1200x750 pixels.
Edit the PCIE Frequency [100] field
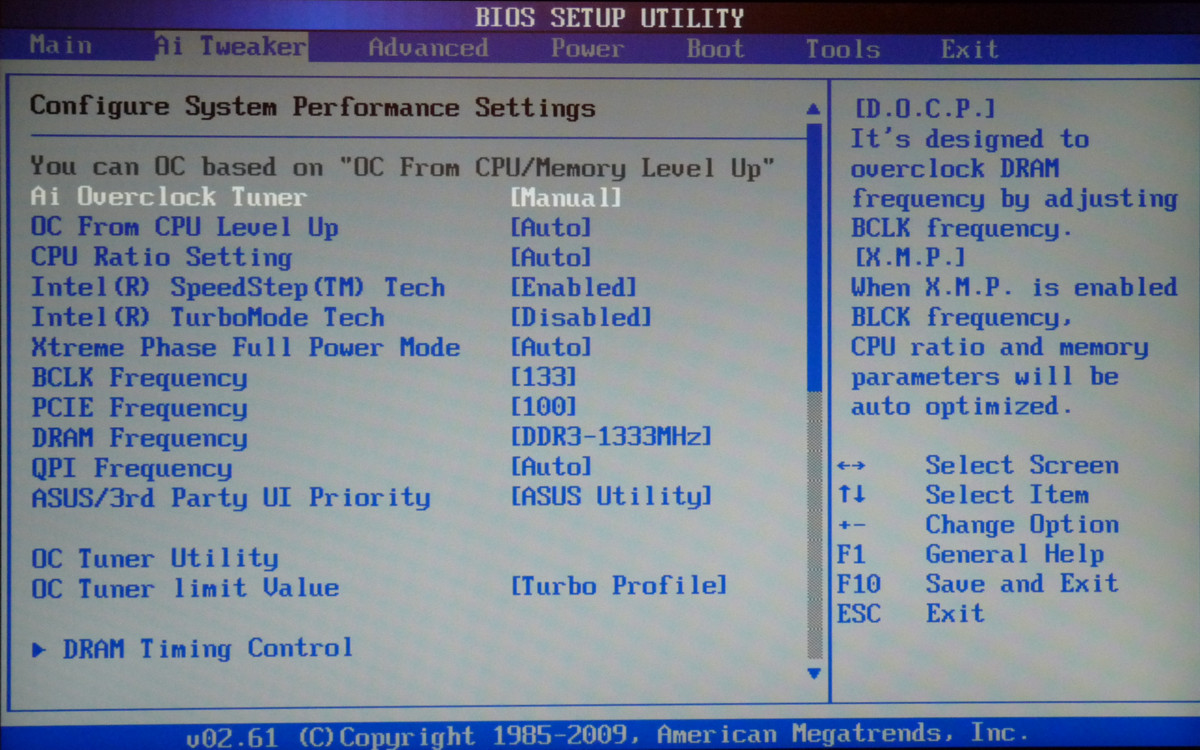coord(544,408)
